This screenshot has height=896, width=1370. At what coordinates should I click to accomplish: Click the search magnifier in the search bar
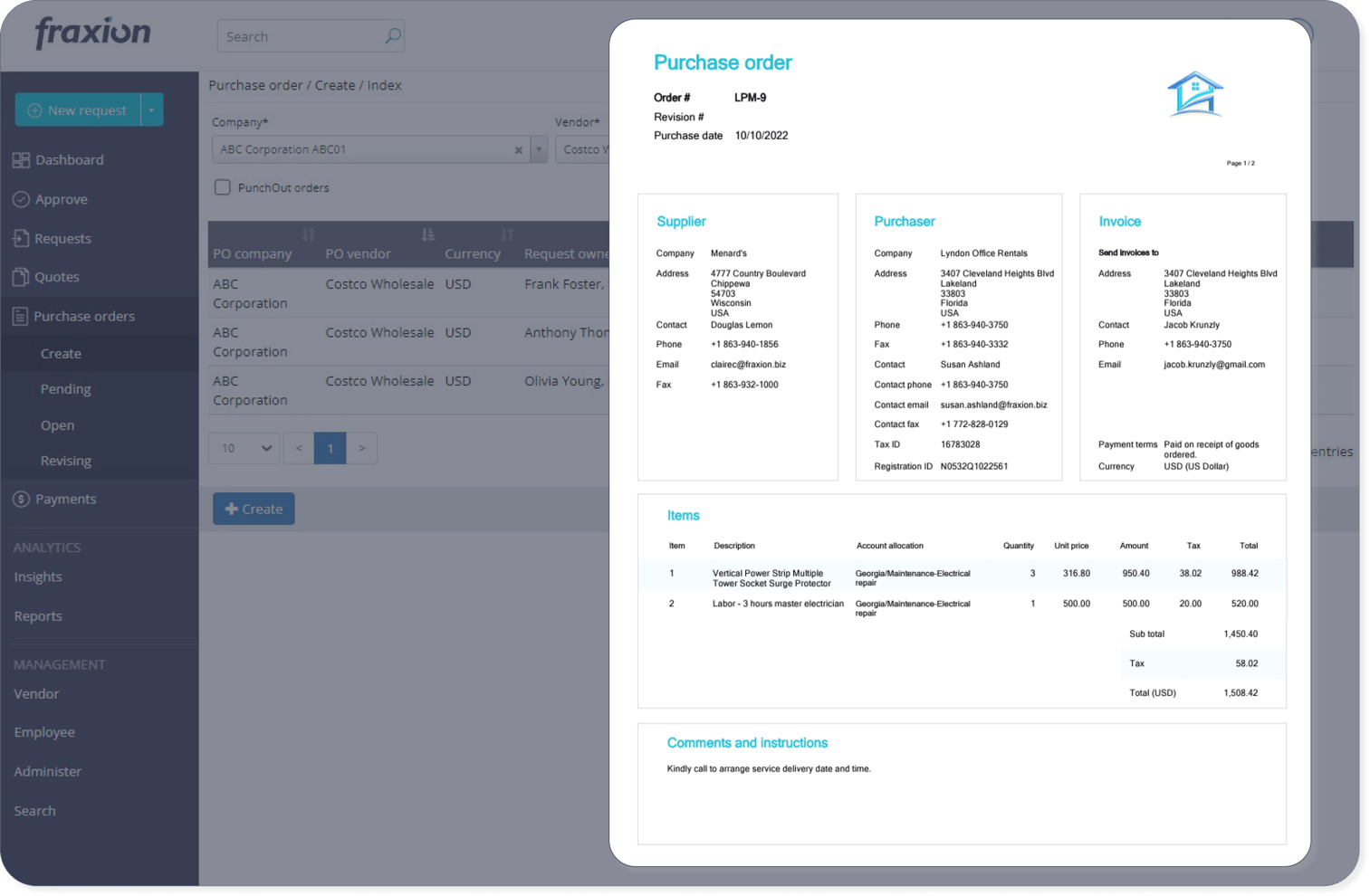tap(392, 35)
